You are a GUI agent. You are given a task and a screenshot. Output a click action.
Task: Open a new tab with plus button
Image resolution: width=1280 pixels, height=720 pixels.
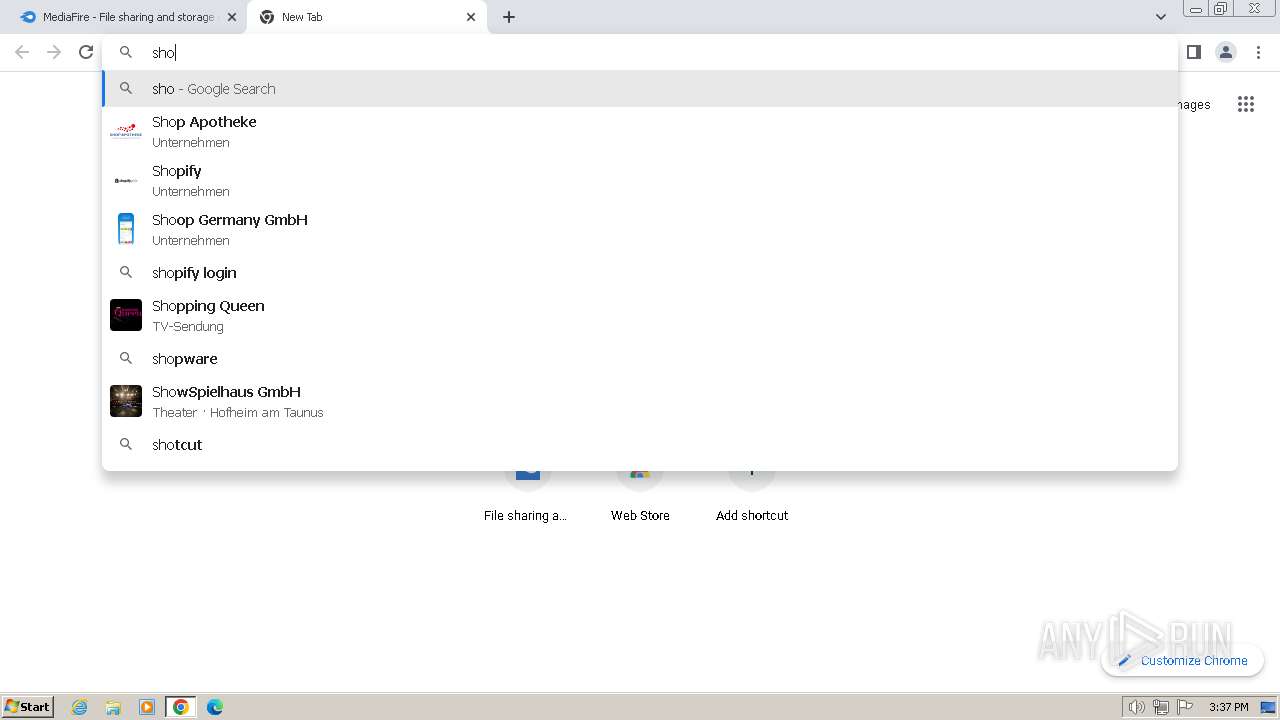click(509, 17)
